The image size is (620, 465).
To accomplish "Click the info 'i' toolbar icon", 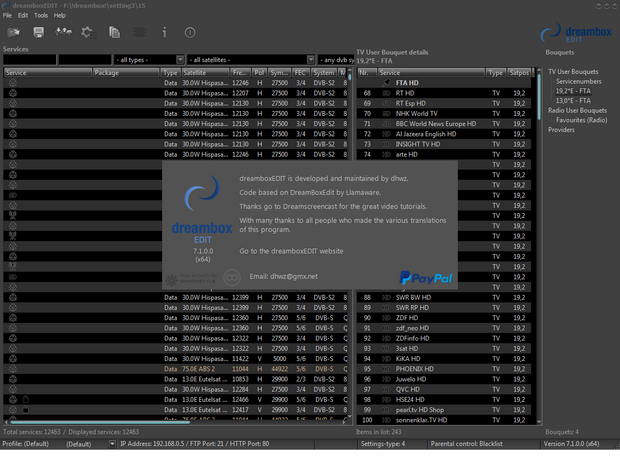I will [x=164, y=32].
